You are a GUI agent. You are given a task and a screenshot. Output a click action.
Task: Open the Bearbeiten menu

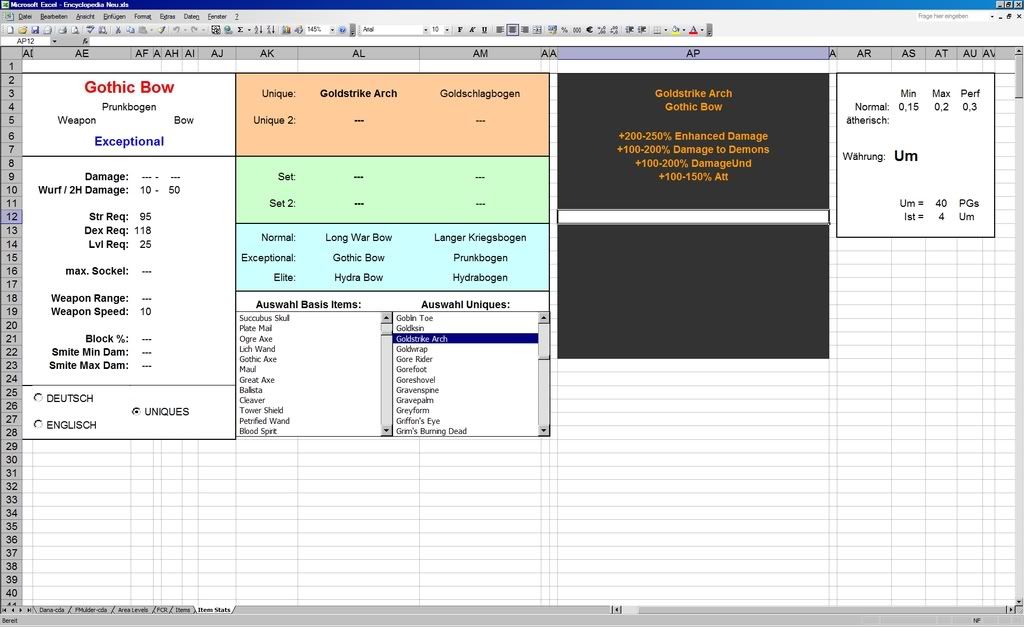coord(54,16)
